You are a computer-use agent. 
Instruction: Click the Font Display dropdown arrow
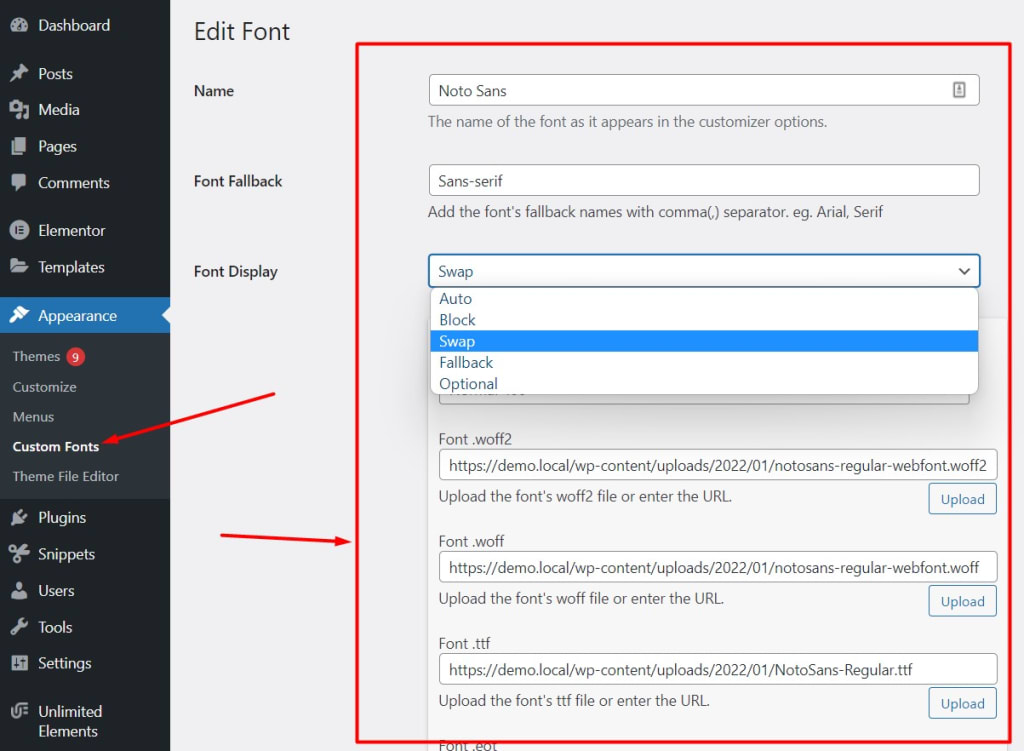point(964,271)
